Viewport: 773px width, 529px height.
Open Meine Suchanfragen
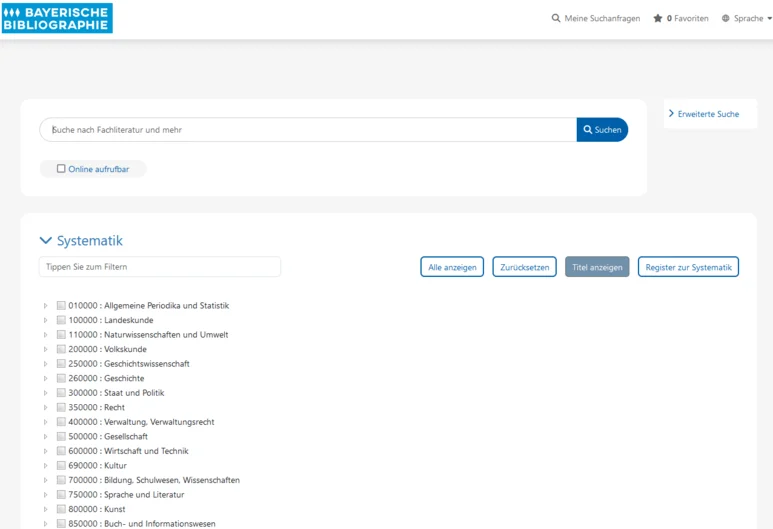596,18
